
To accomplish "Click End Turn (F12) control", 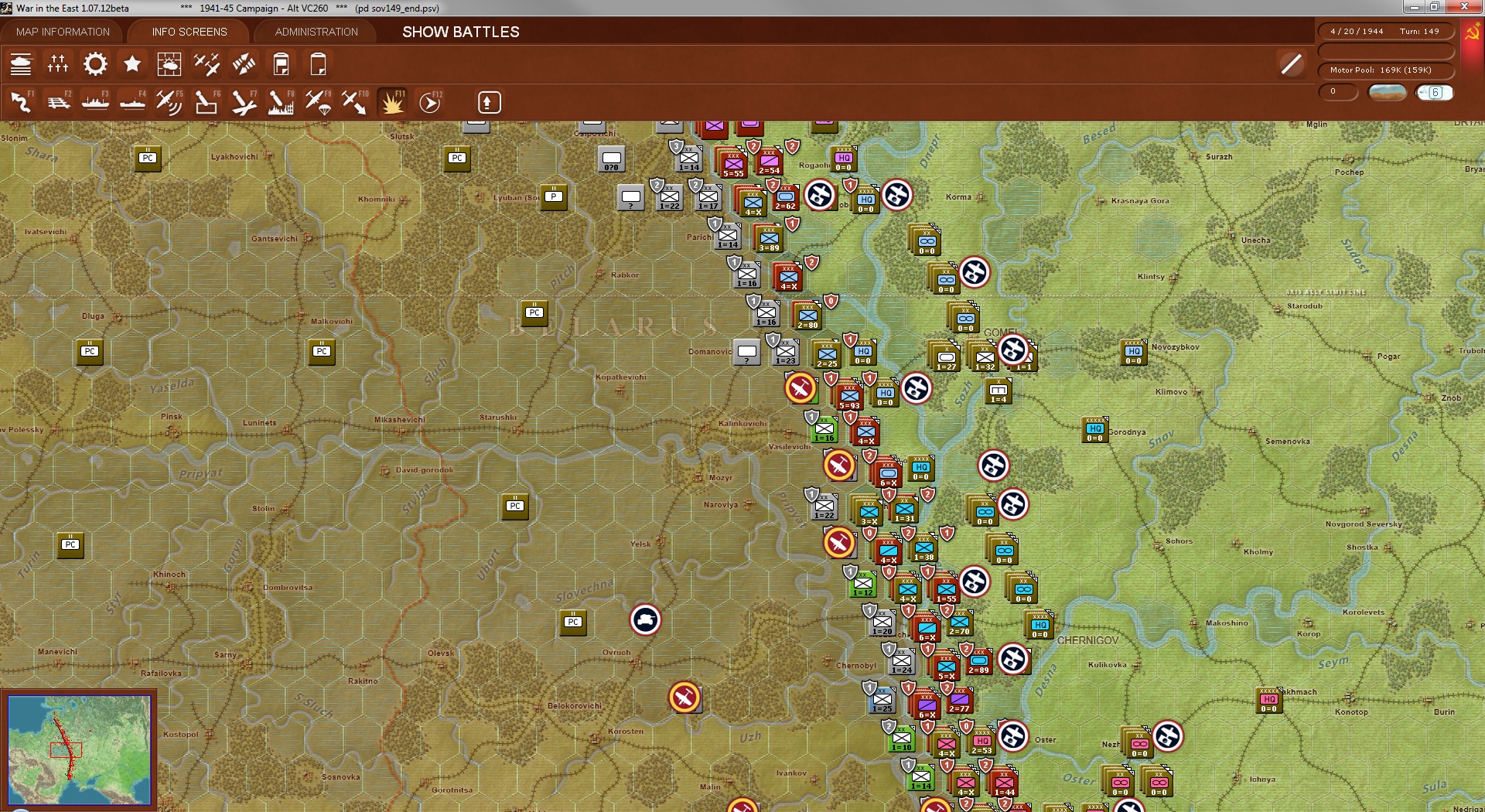I will tap(431, 101).
